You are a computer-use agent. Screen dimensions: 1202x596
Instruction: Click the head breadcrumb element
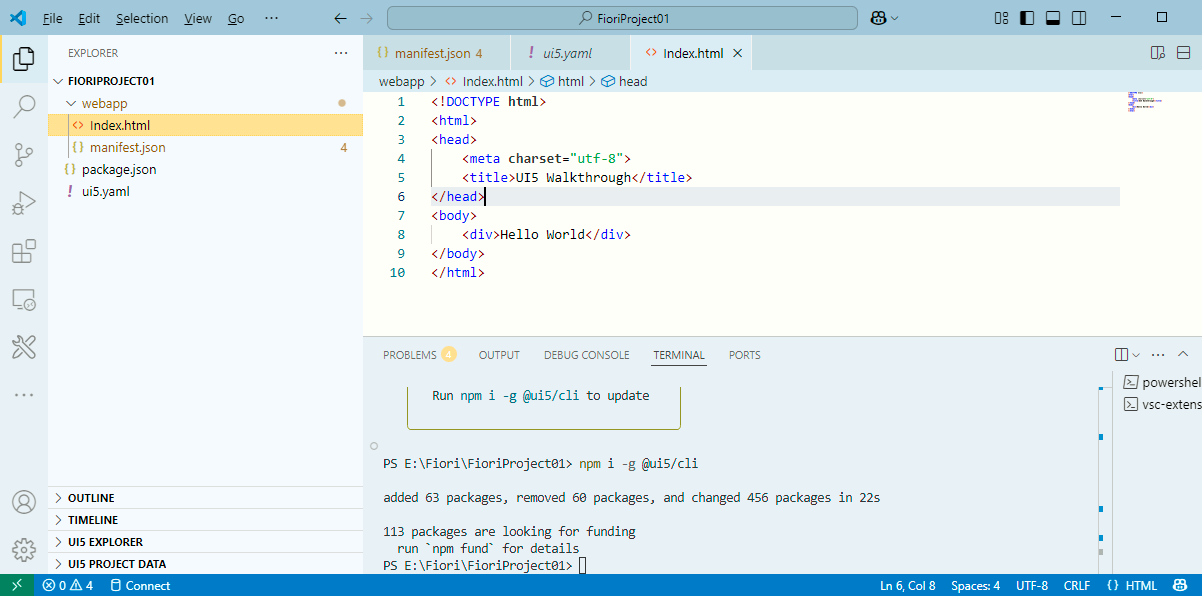(x=624, y=81)
